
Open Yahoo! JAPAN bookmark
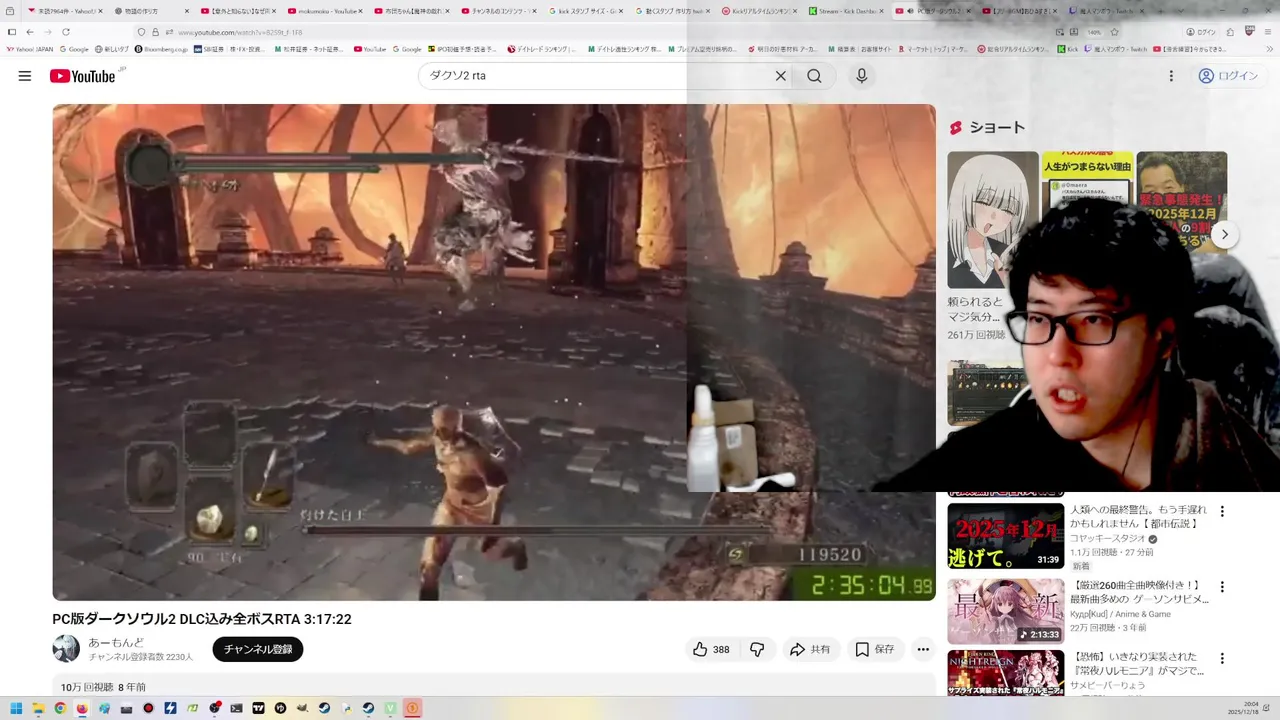[x=30, y=49]
